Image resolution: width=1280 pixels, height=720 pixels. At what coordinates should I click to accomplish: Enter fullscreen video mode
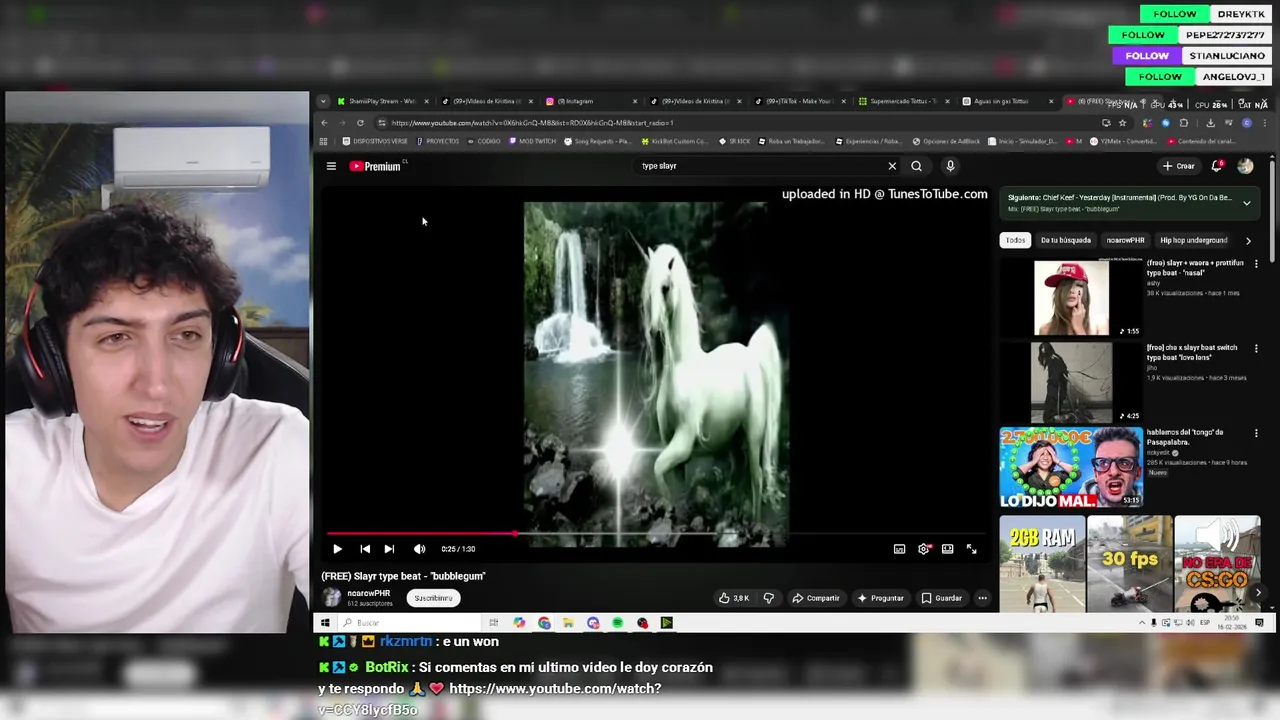tap(971, 549)
